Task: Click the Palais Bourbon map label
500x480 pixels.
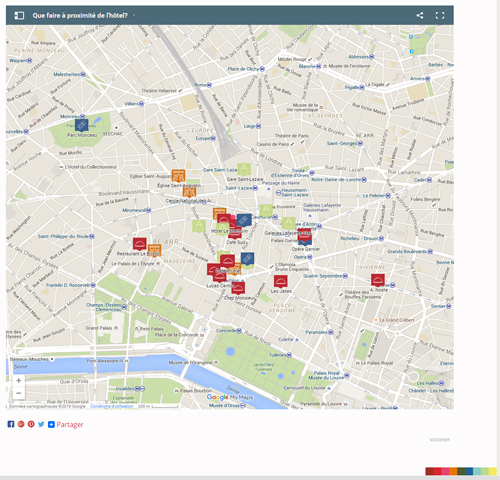Action: click(196, 390)
